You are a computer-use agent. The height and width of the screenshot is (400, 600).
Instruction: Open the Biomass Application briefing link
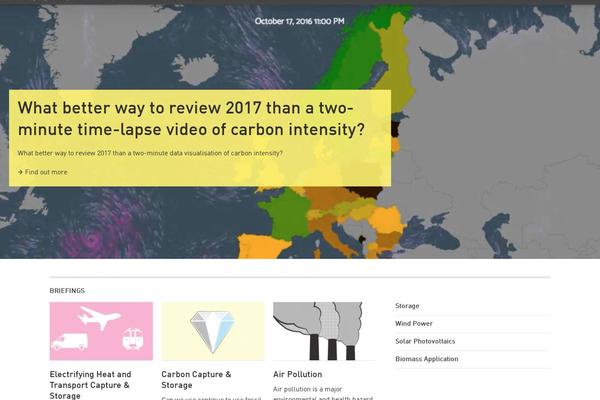[427, 359]
